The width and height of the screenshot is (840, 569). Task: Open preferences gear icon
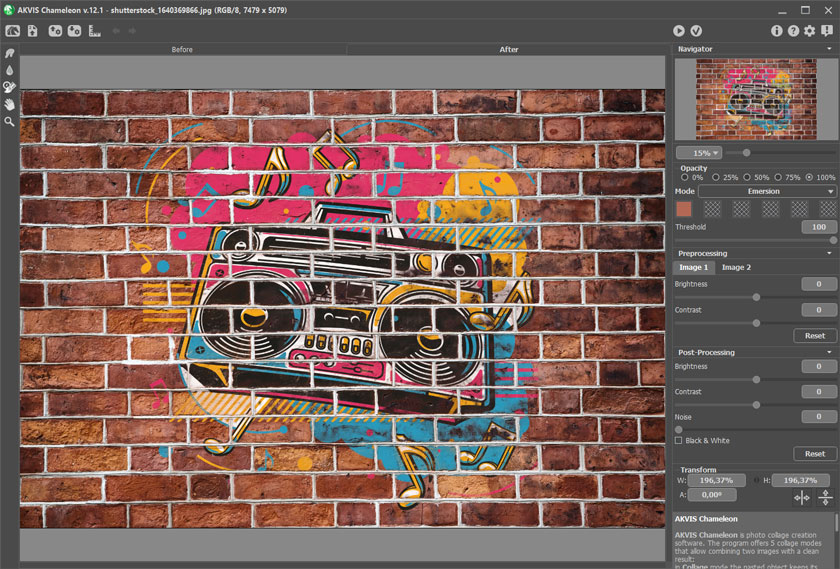coord(809,31)
